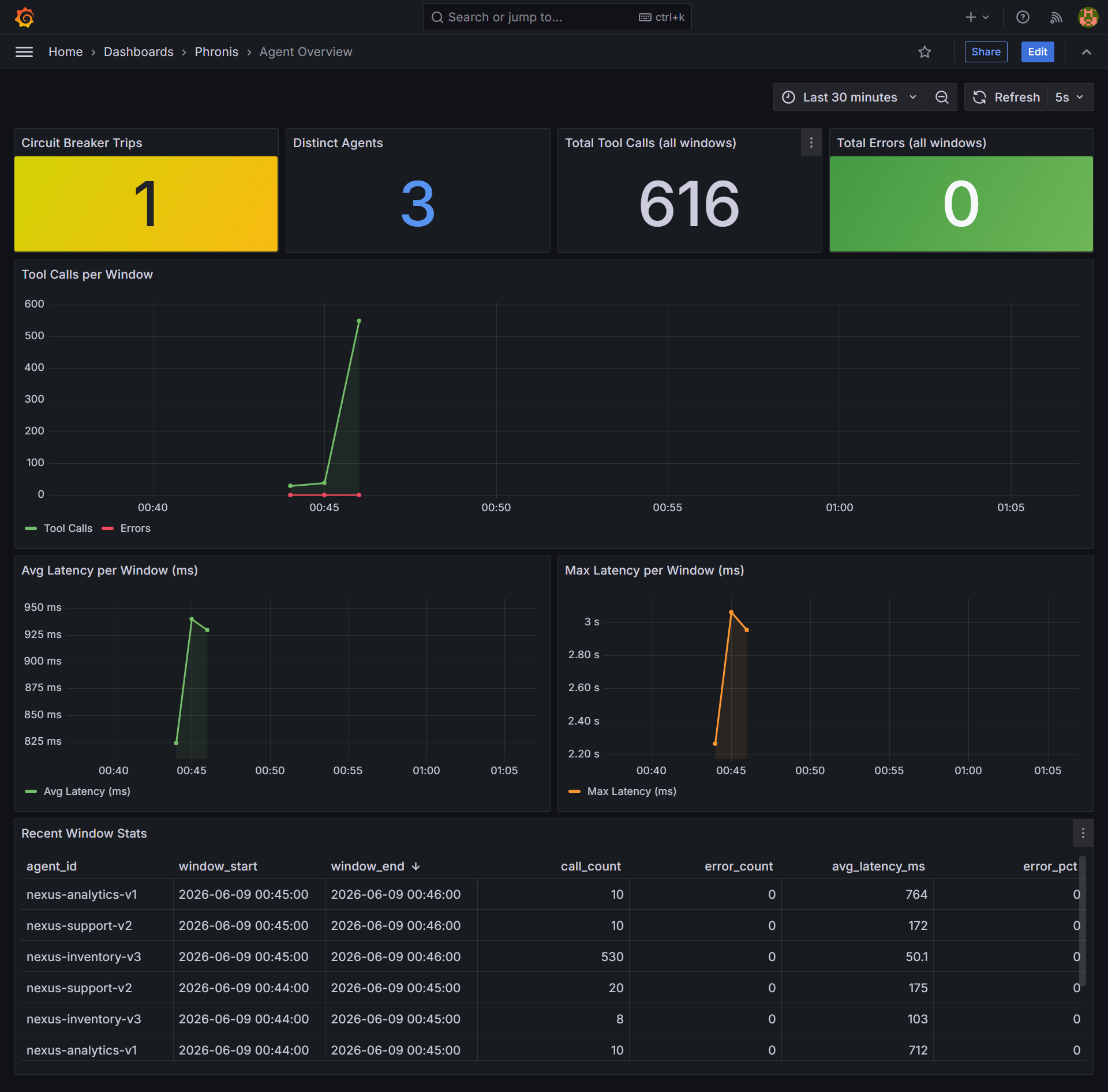Sort table by error_pct column
Screen dimensions: 1108x1092
pos(1050,866)
